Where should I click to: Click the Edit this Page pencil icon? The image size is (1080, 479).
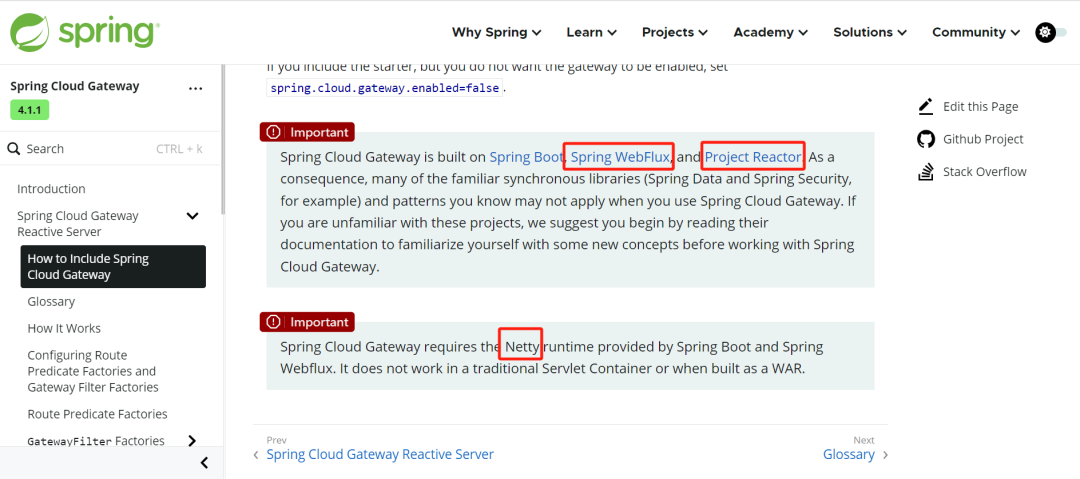926,106
